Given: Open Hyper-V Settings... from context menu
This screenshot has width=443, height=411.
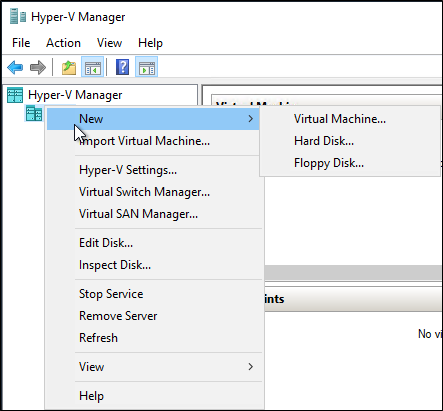Looking at the screenshot, I should (128, 170).
